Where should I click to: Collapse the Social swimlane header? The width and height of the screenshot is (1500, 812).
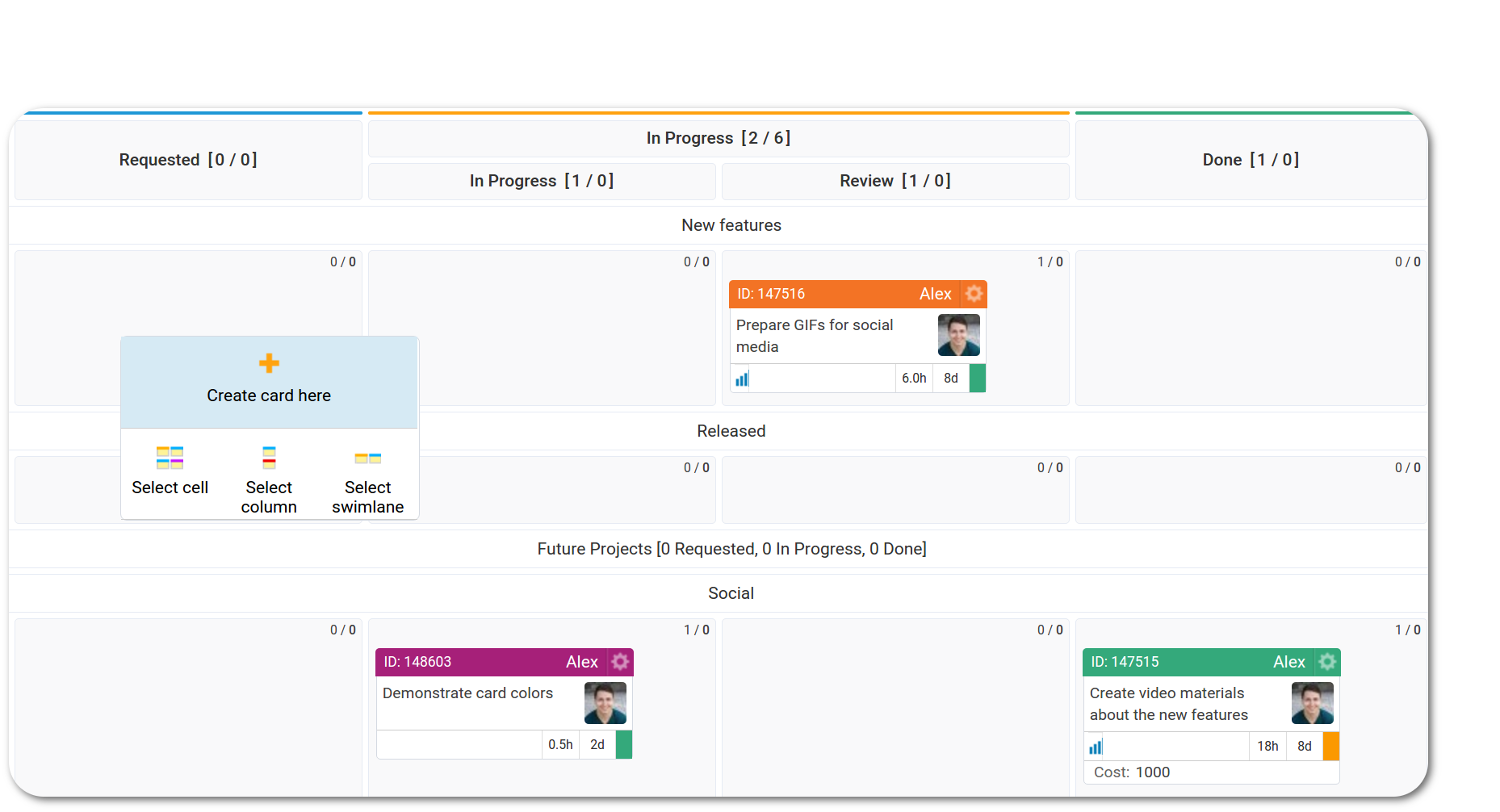(731, 593)
